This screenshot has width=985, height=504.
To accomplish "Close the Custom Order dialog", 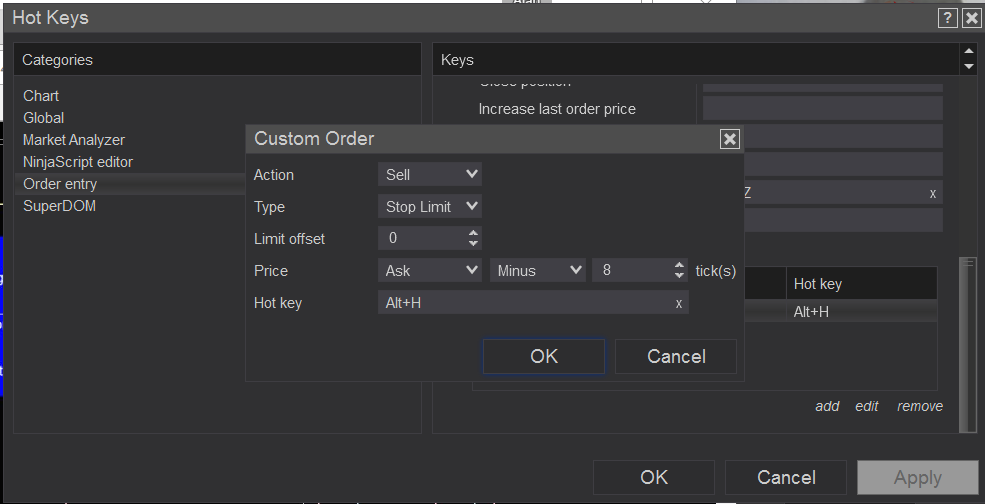I will (x=730, y=139).
